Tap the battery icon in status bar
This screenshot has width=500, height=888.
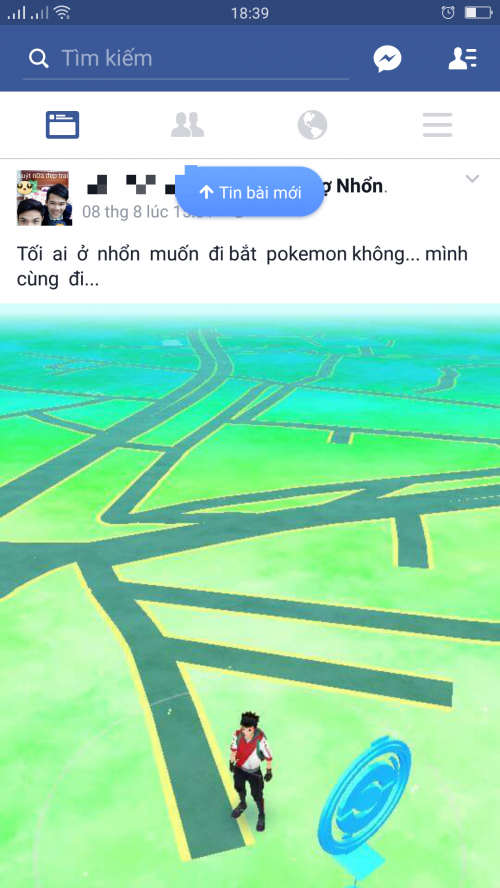(478, 12)
